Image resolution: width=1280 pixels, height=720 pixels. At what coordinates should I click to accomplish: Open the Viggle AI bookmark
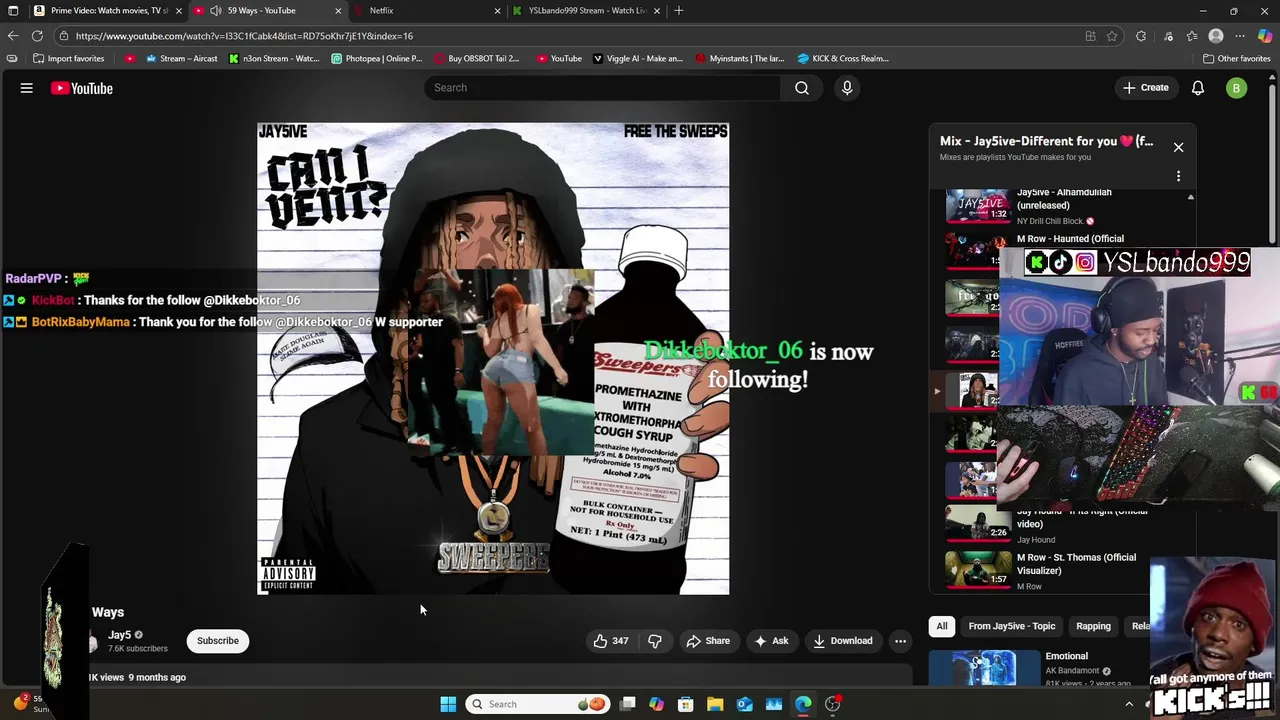coord(638,59)
